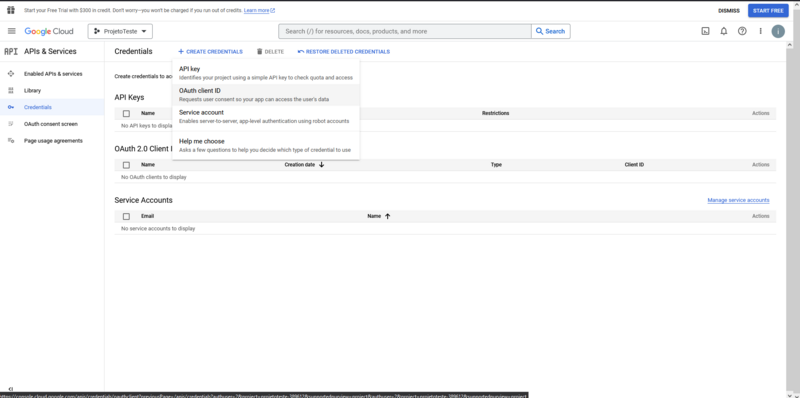
Task: Click the Restrictions column header
Action: tap(495, 113)
